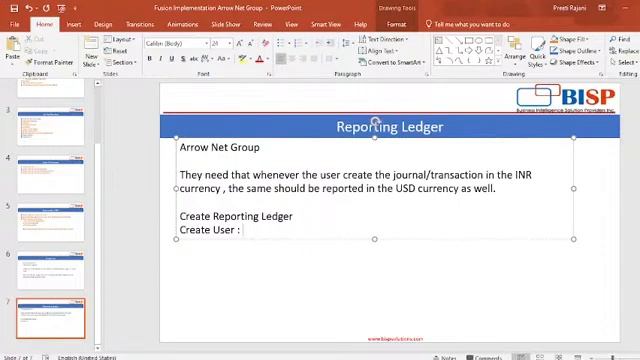Click Select in Editing group
The width and height of the screenshot is (640, 360).
[x=624, y=62]
